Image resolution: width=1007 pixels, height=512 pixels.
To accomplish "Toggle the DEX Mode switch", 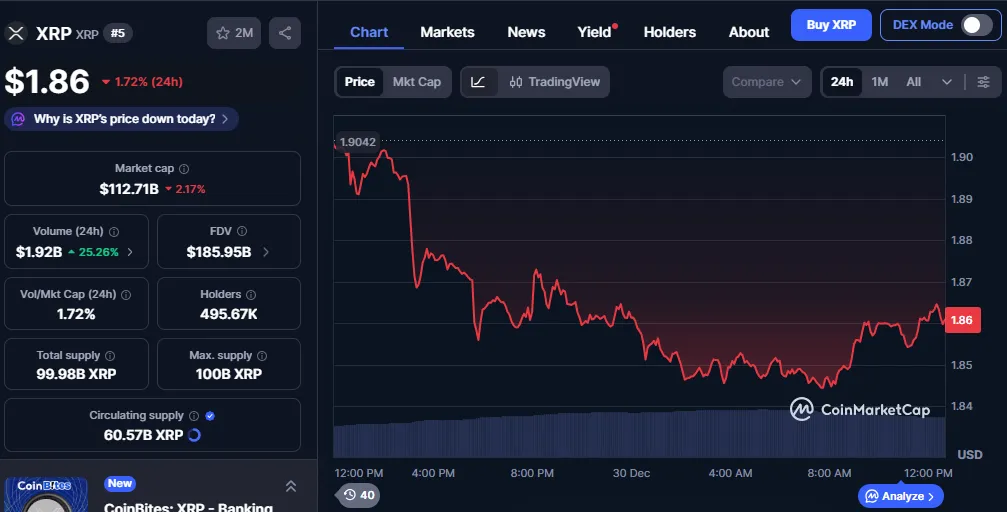I will [x=976, y=25].
